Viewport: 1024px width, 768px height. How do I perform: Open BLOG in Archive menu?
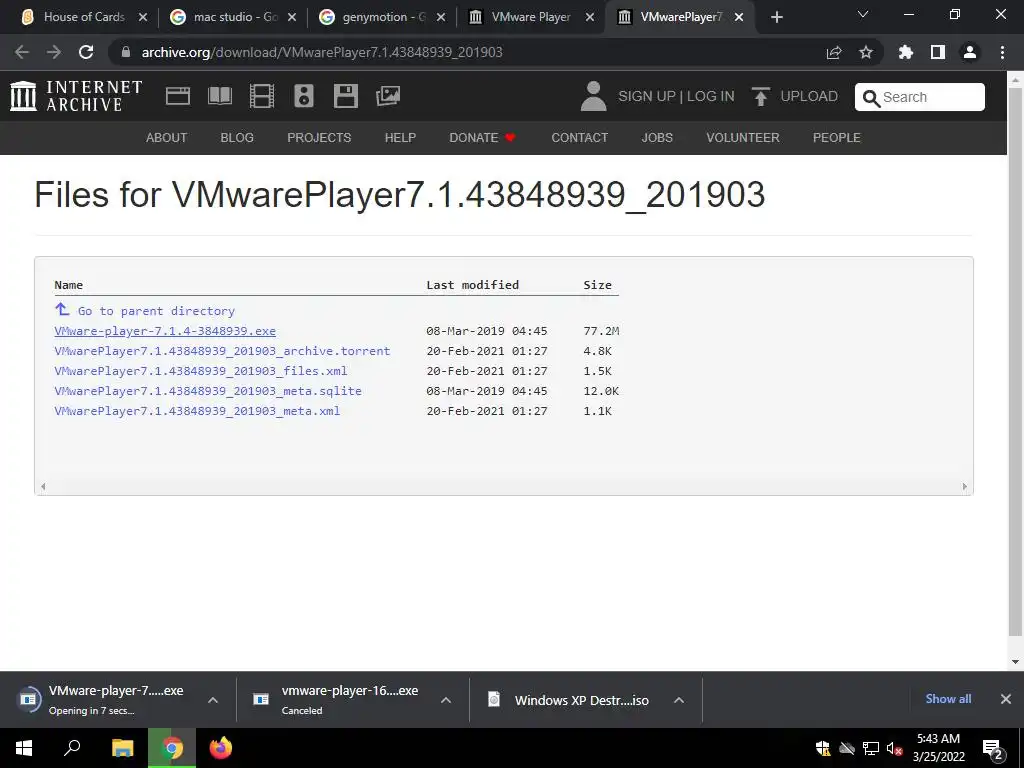(237, 138)
